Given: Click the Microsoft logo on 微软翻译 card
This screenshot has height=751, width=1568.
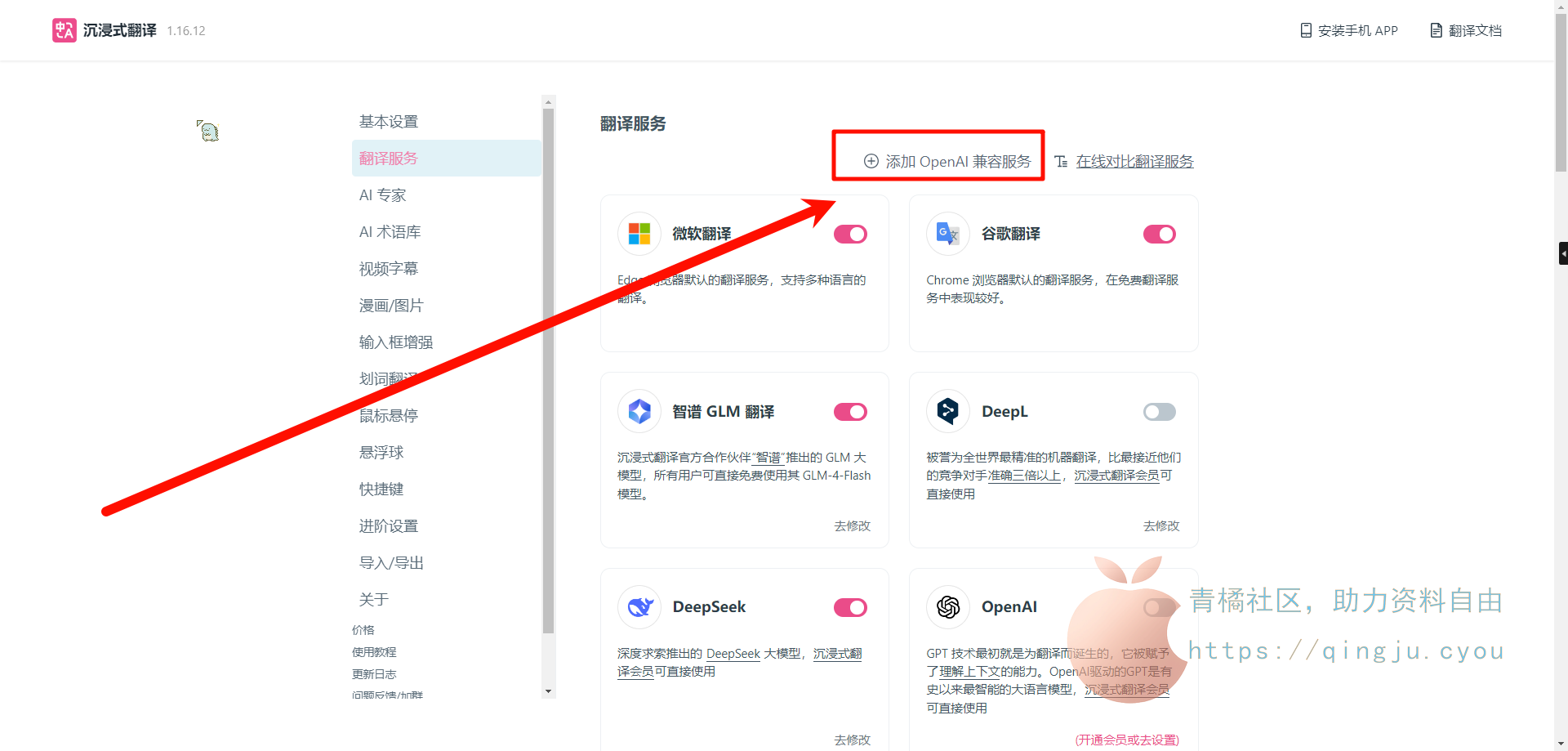Looking at the screenshot, I should pos(639,234).
